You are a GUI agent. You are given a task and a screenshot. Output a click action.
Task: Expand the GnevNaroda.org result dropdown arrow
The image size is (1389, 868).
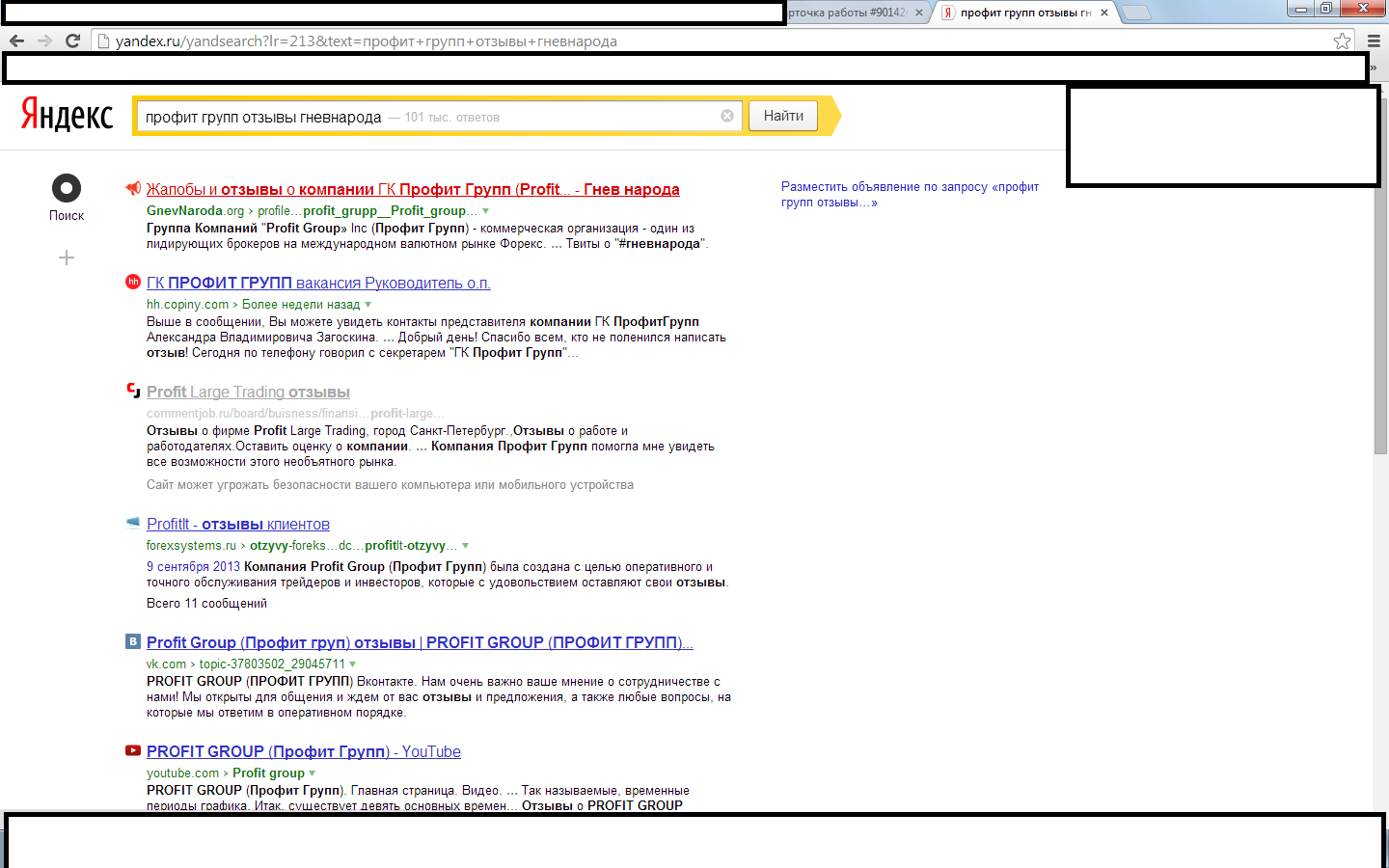[x=485, y=211]
